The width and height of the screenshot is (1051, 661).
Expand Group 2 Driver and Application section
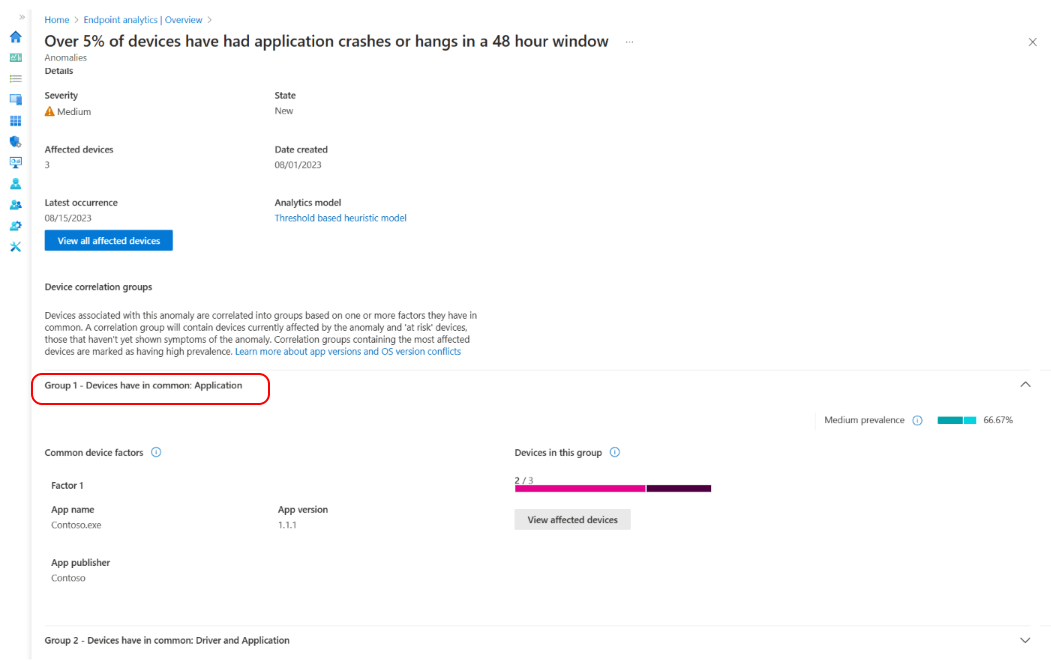point(1025,640)
